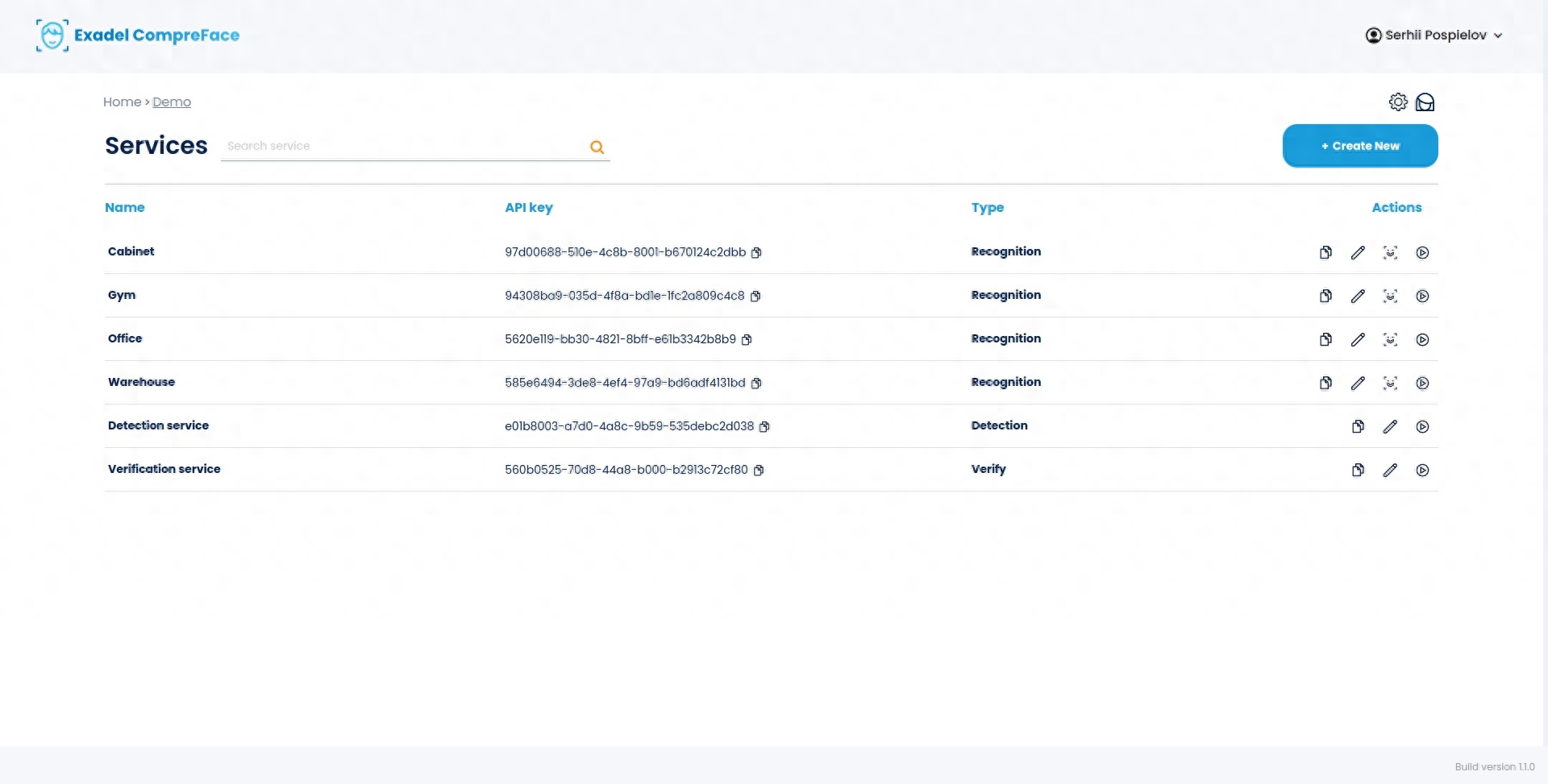This screenshot has width=1548, height=784.
Task: Click the user avatar icon
Action: click(x=1373, y=35)
